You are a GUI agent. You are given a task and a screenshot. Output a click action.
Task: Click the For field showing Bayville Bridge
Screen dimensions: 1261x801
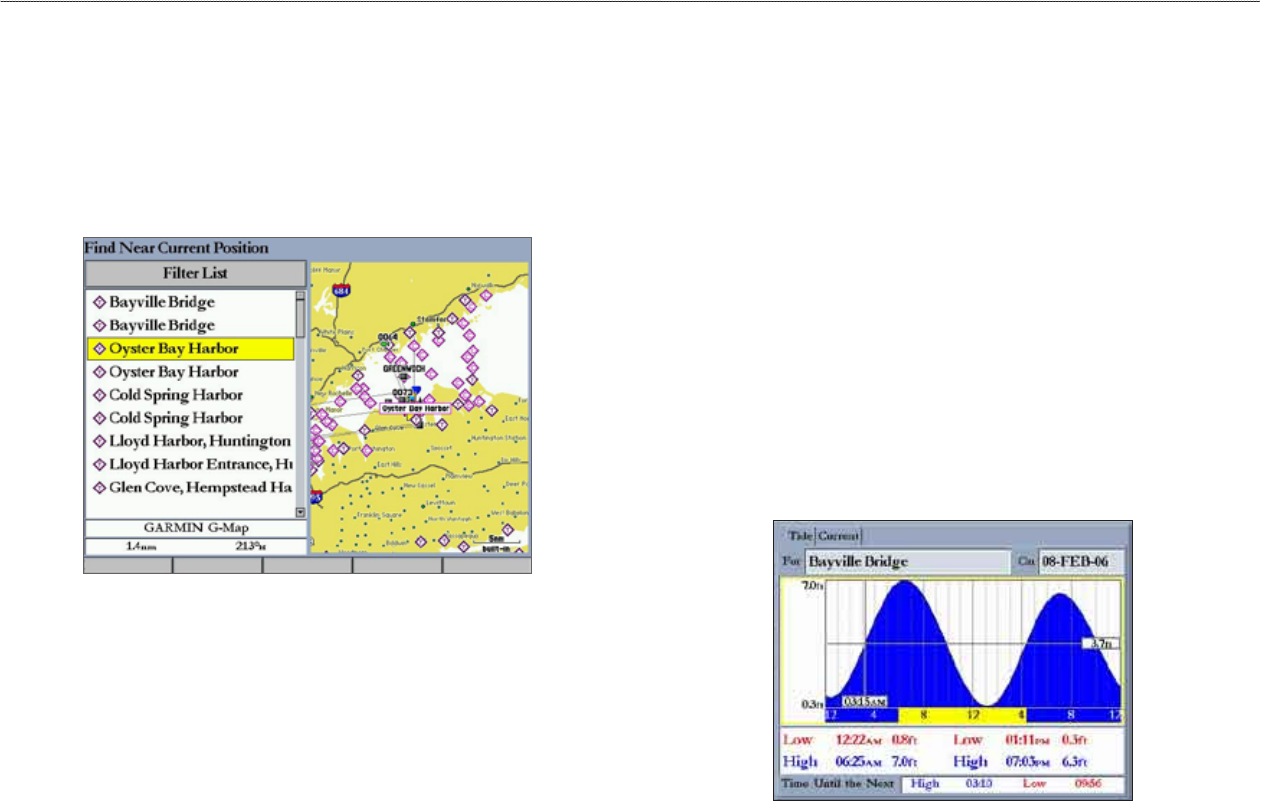908,562
